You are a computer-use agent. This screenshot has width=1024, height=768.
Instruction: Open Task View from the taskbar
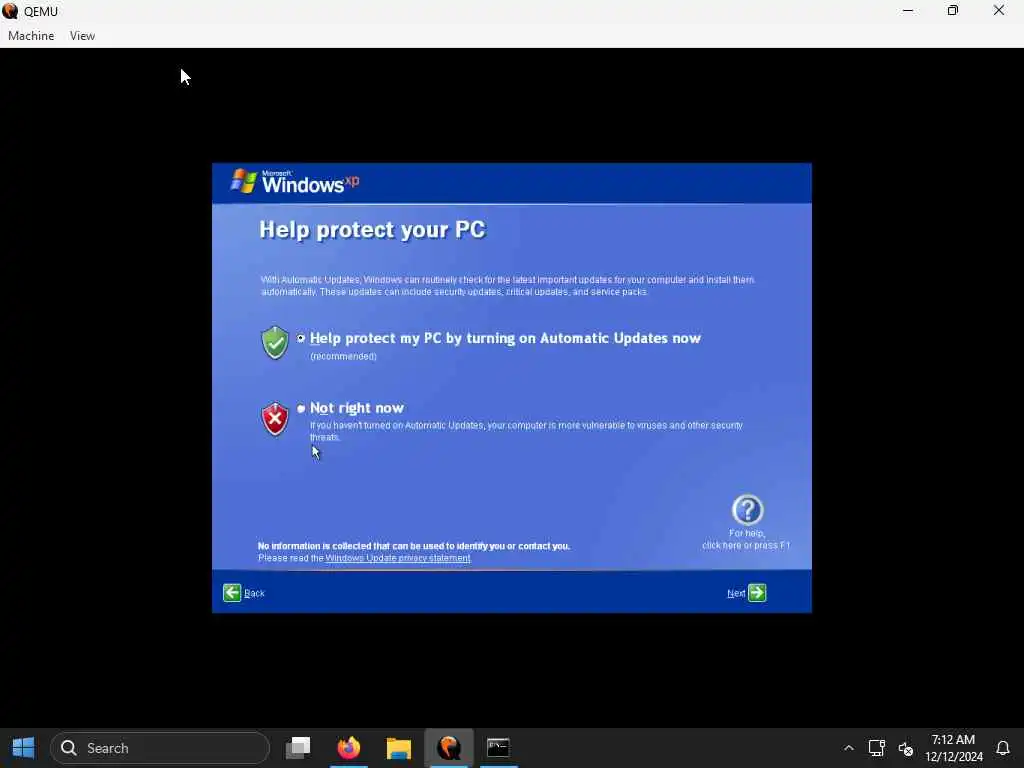click(298, 748)
